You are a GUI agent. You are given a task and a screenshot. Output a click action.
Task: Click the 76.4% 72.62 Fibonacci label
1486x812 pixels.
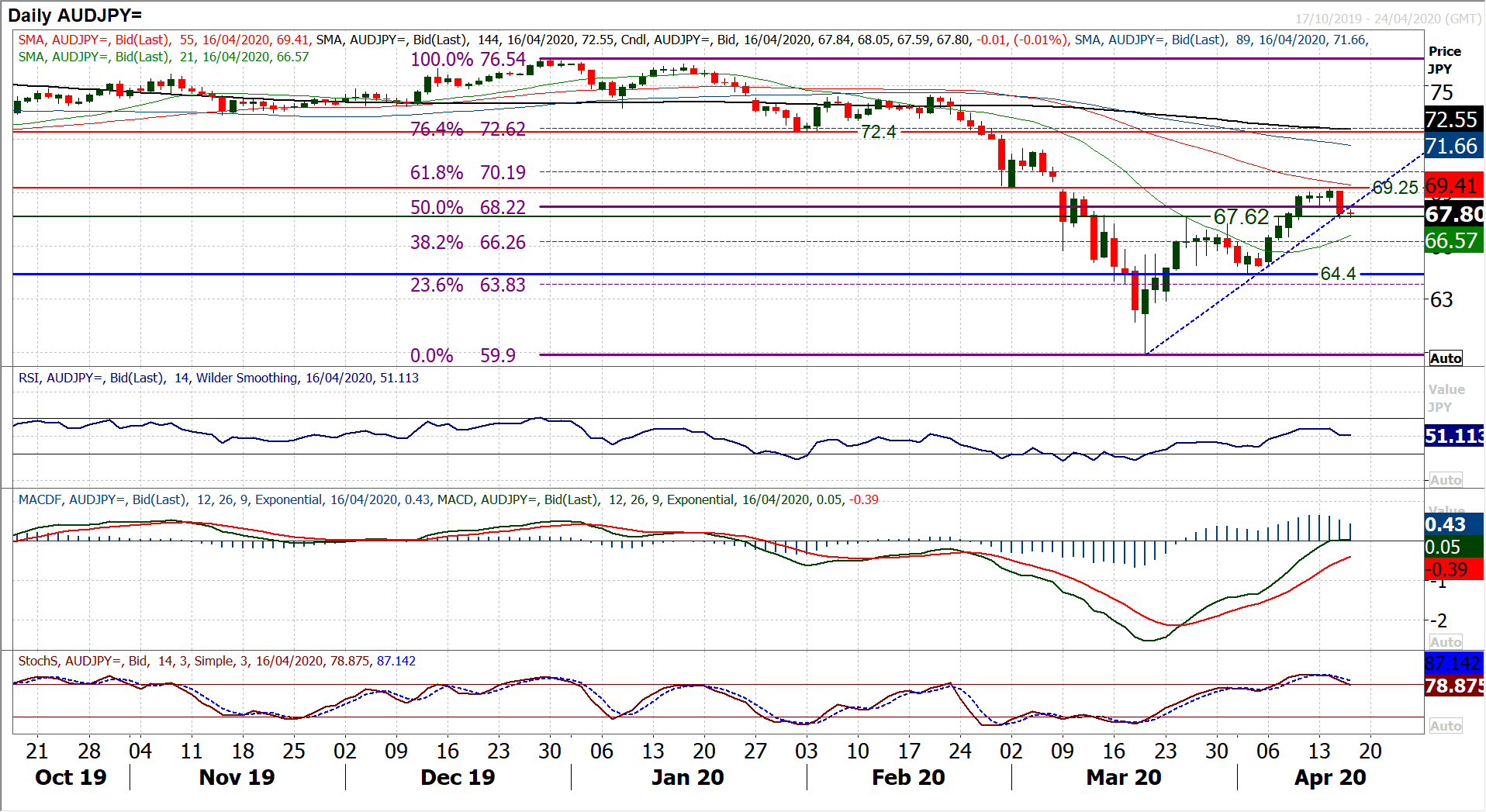[x=468, y=130]
